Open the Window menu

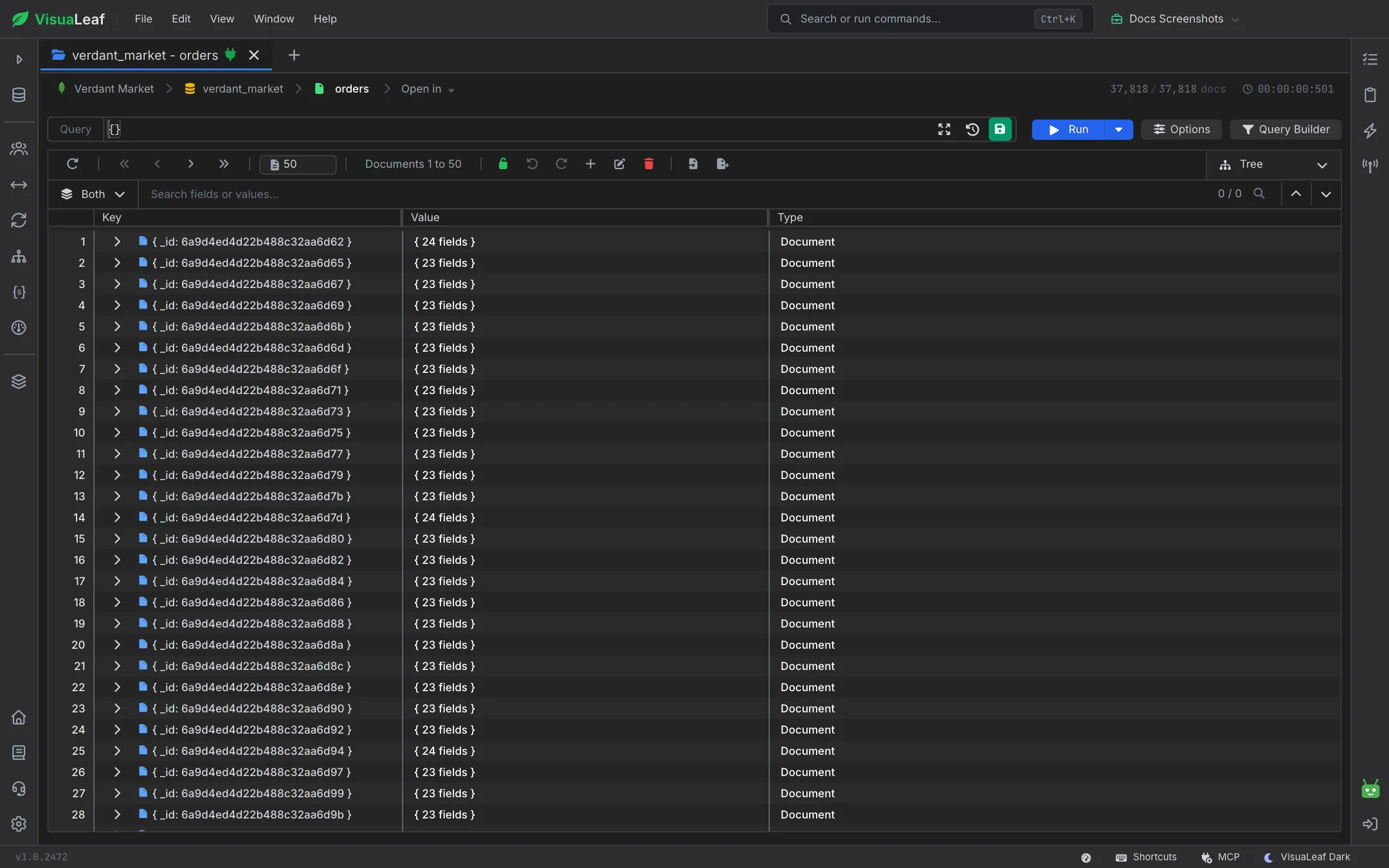(x=274, y=19)
